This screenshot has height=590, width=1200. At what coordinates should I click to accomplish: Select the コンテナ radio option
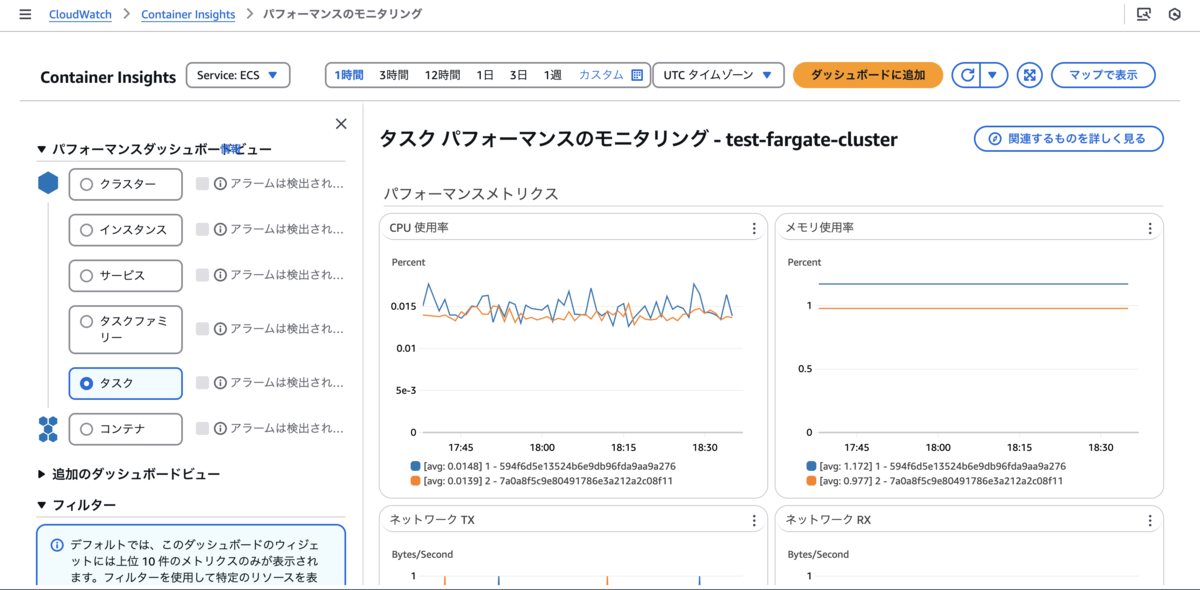pos(87,429)
